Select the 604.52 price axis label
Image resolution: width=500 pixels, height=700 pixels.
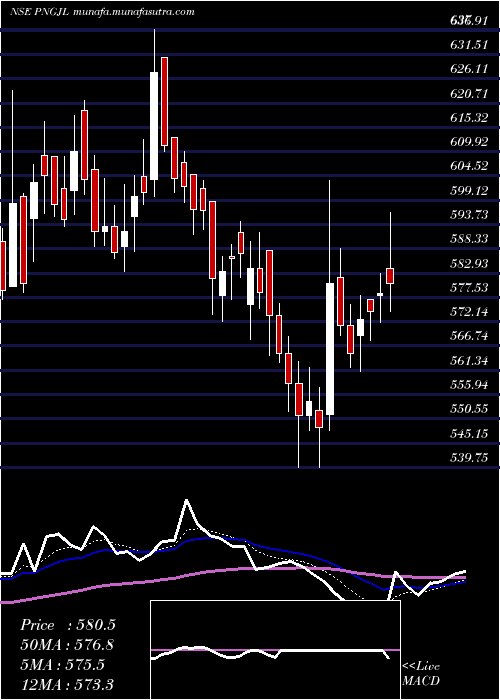(x=469, y=166)
